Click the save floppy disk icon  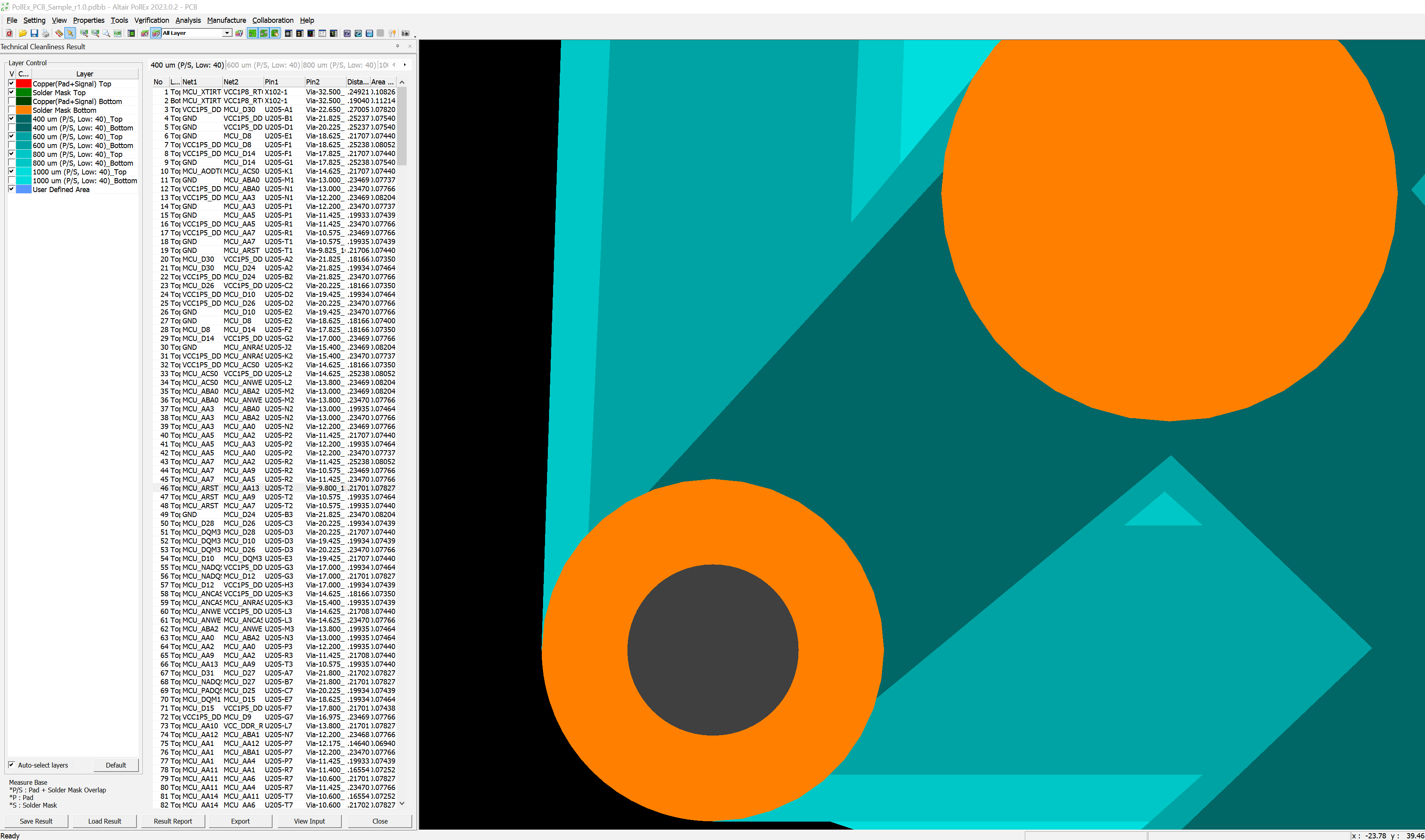coord(34,33)
